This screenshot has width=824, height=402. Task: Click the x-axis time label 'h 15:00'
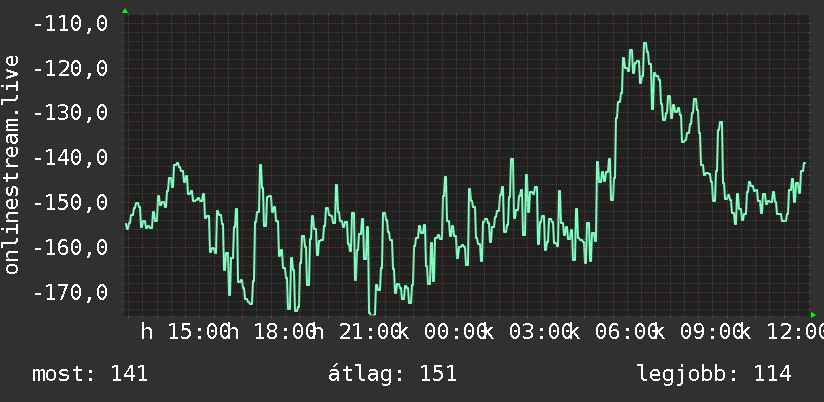(x=185, y=332)
